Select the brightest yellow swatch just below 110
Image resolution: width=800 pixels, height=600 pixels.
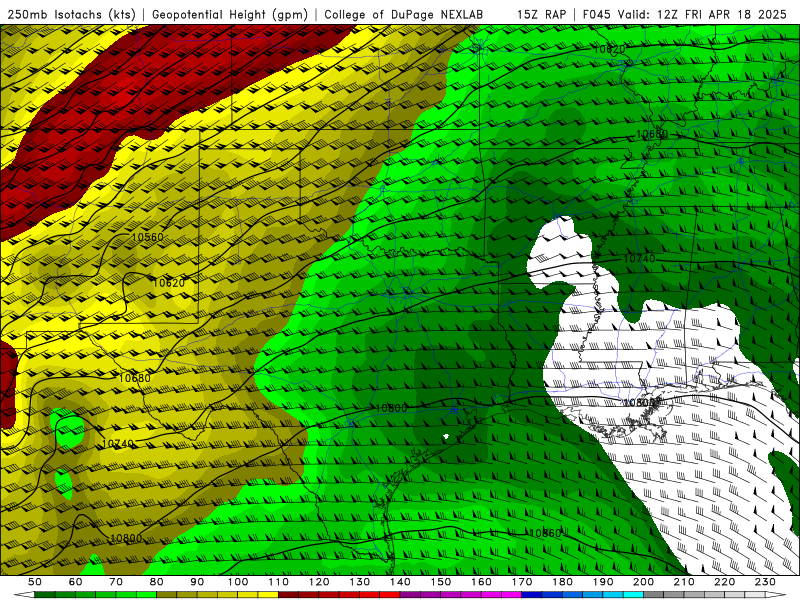coord(268,595)
